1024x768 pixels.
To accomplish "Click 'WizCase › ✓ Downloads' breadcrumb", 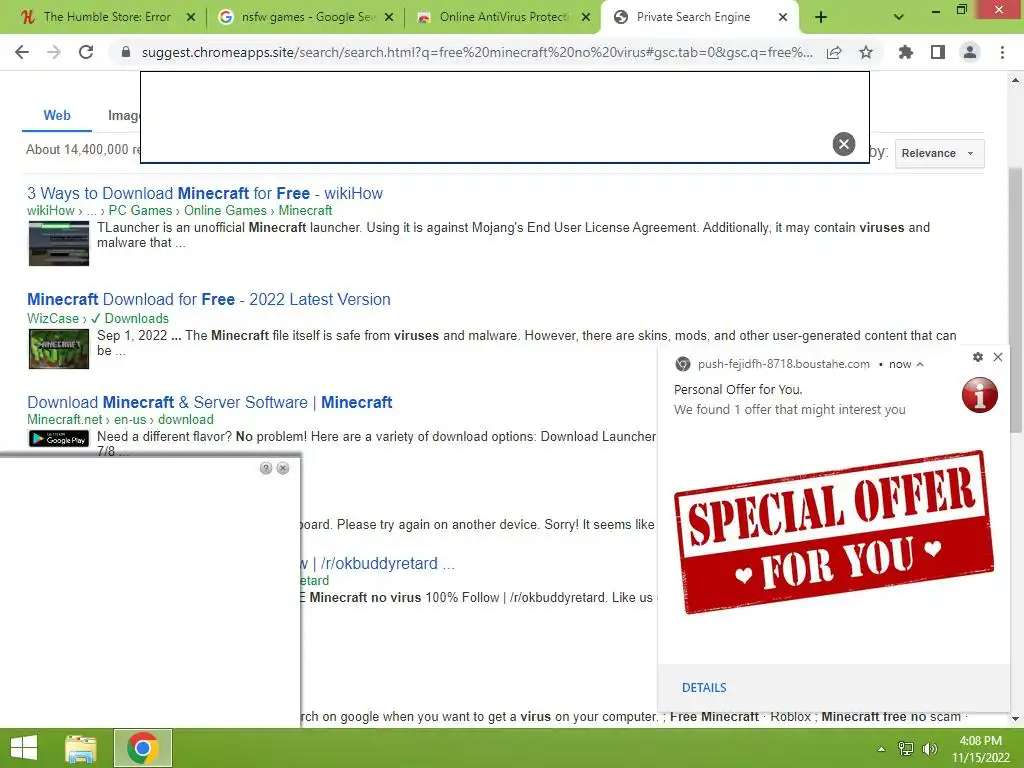I will click(x=98, y=318).
